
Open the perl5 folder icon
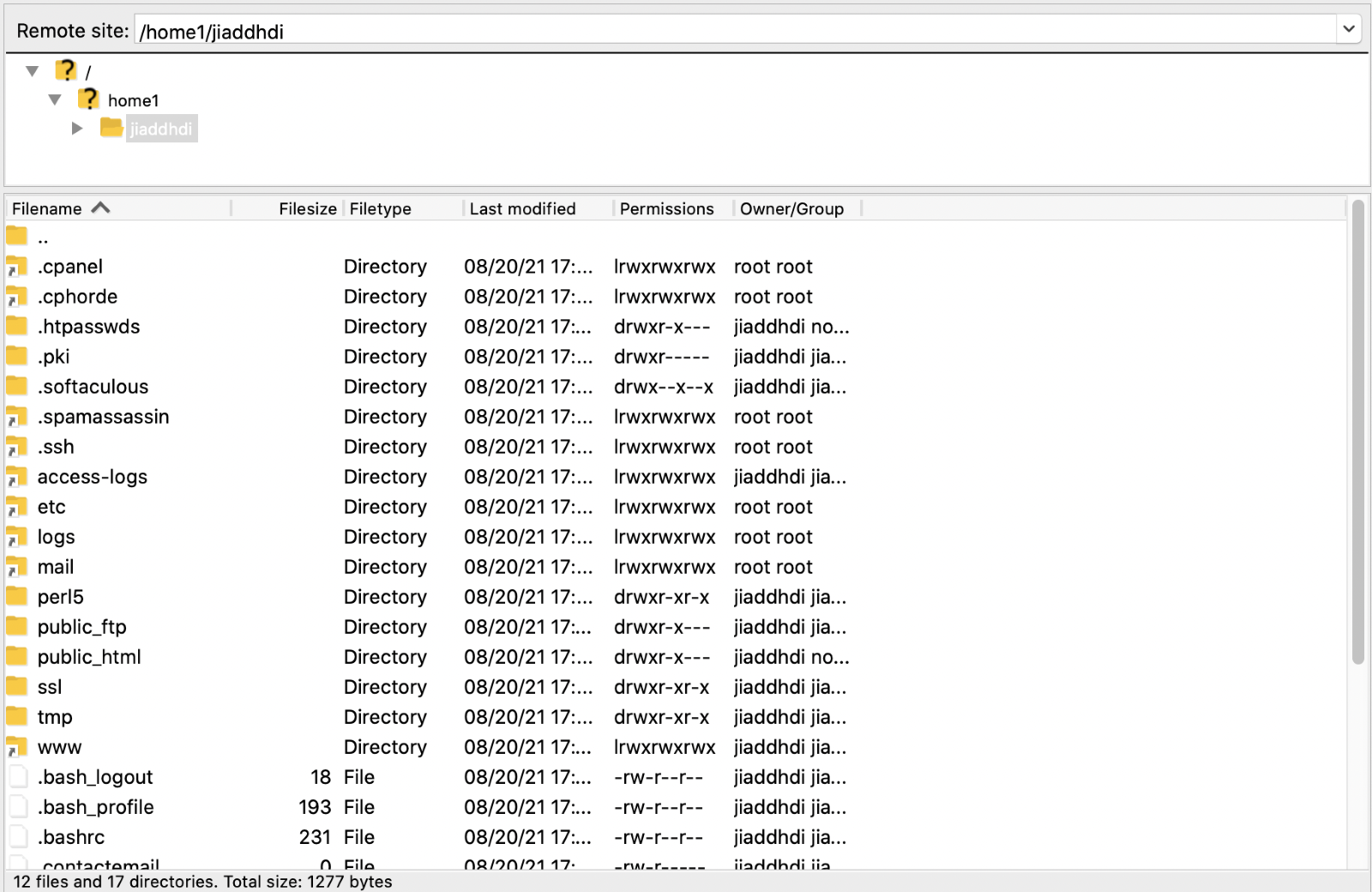tap(16, 597)
